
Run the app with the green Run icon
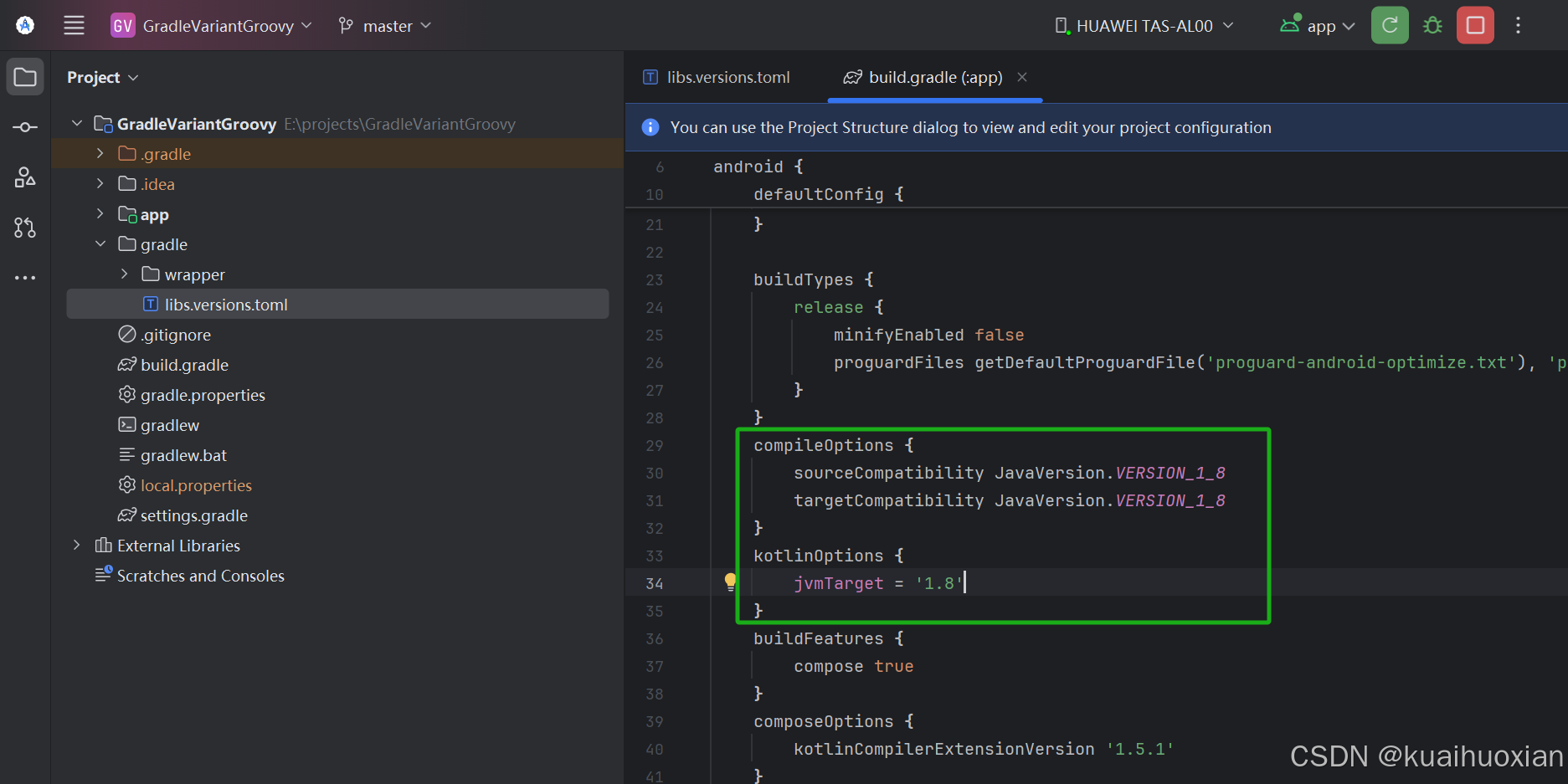[x=1389, y=25]
